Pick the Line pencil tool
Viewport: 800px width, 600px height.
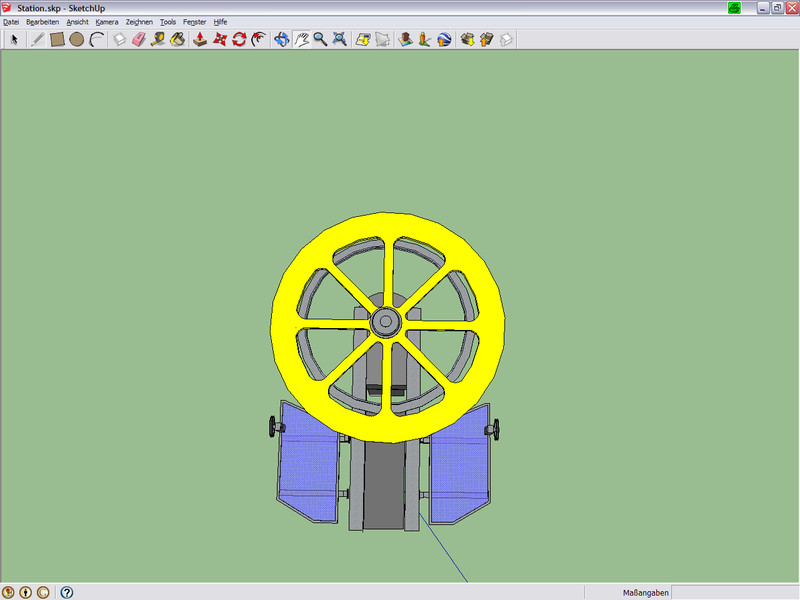(37, 39)
